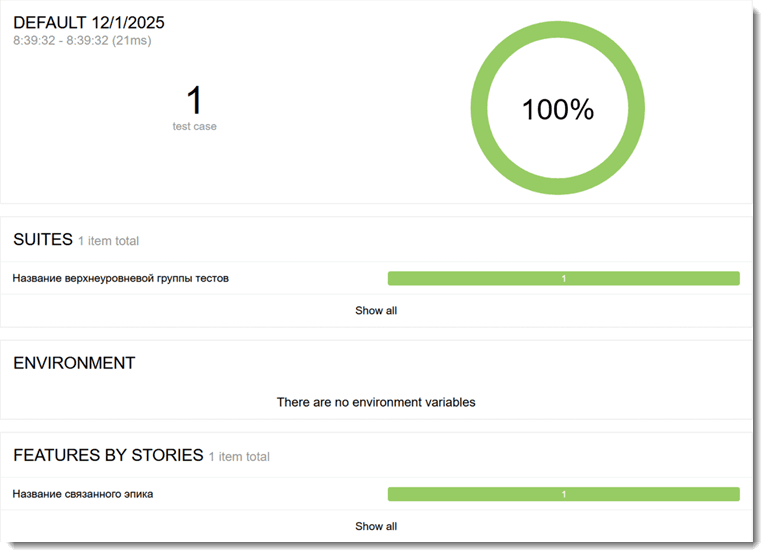768x557 pixels.
Task: Show all features by stories
Action: coord(376,526)
